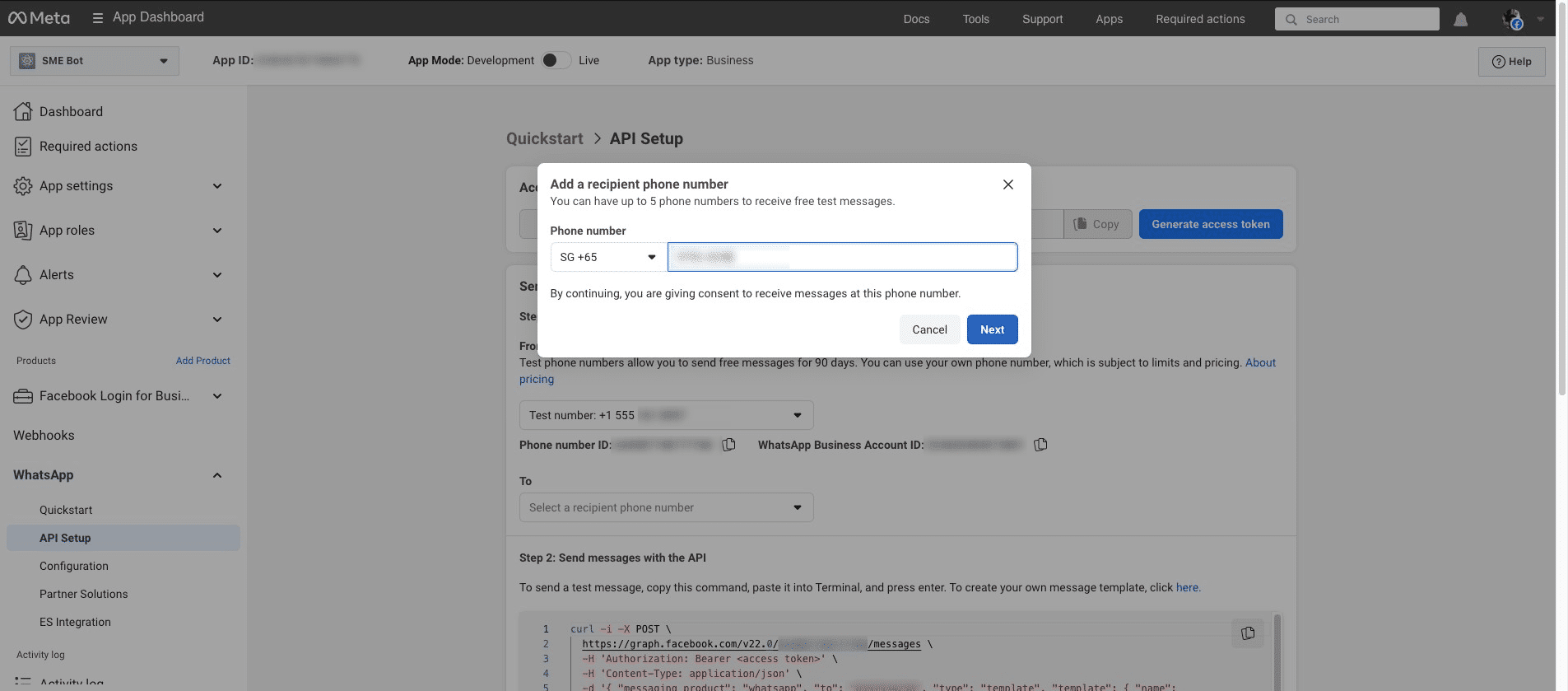The width and height of the screenshot is (1568, 691).
Task: Click the top Search field
Action: (1356, 19)
